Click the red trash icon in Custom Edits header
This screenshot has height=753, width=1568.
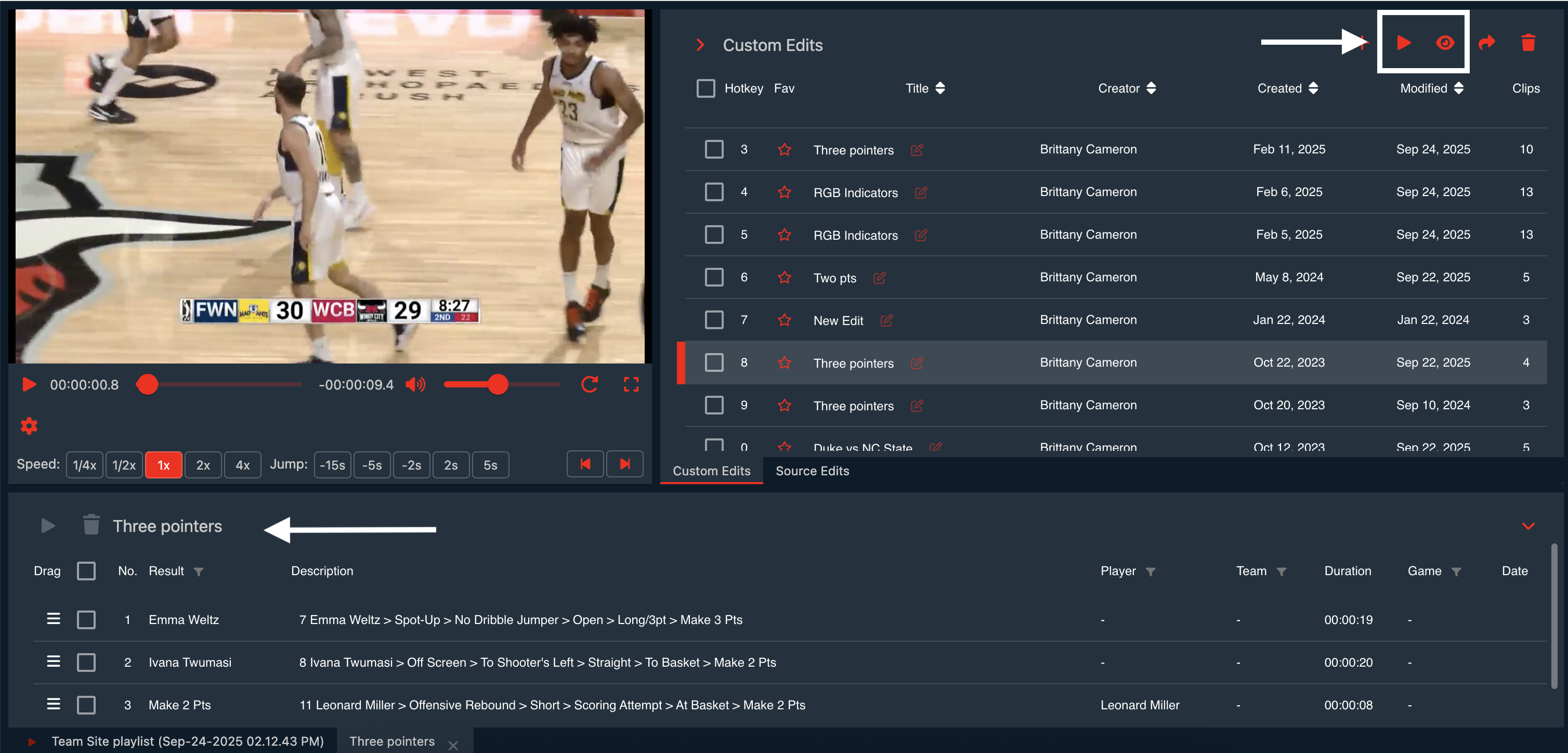pyautogui.click(x=1527, y=43)
